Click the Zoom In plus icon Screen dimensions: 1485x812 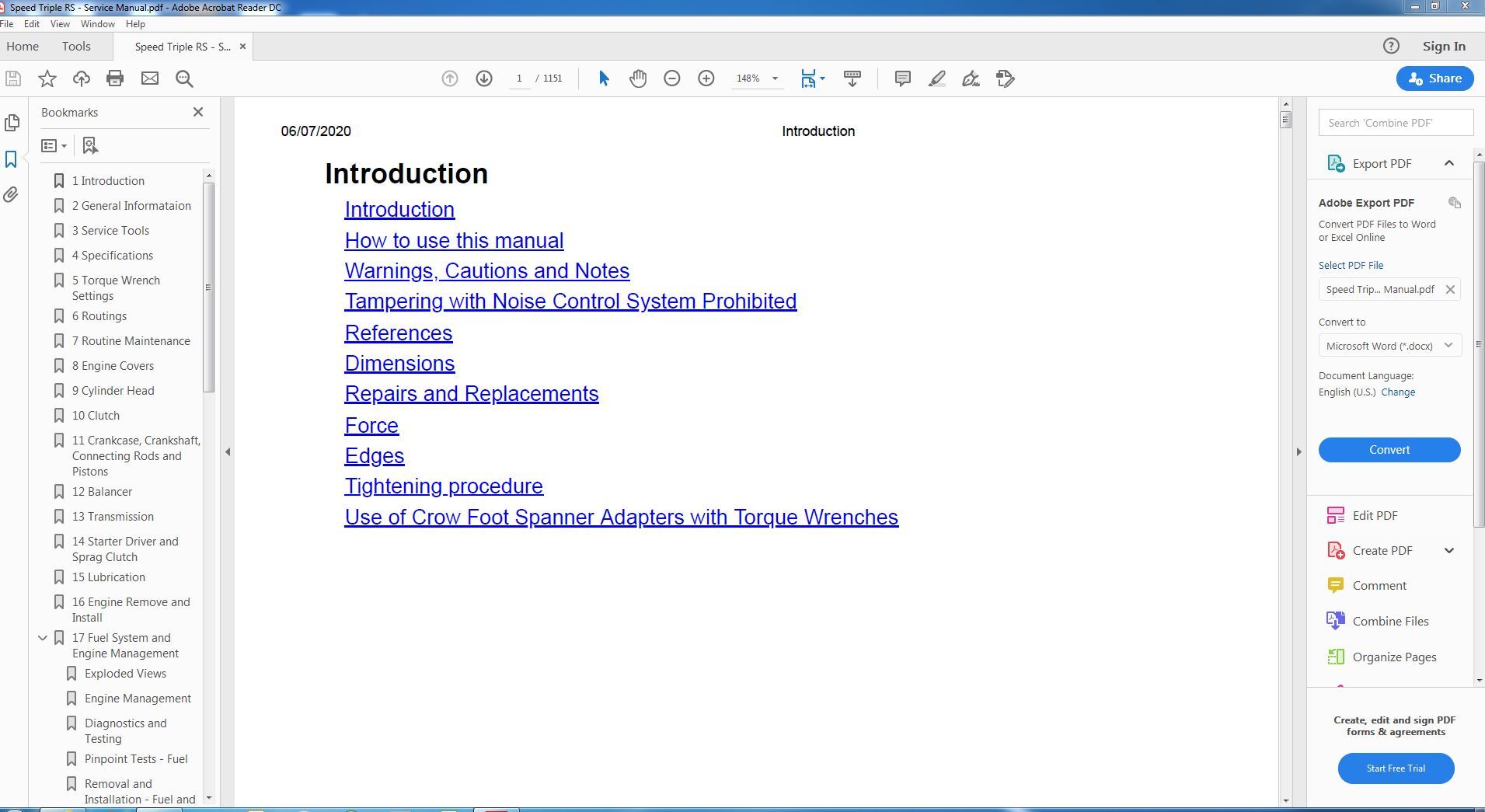coord(706,78)
